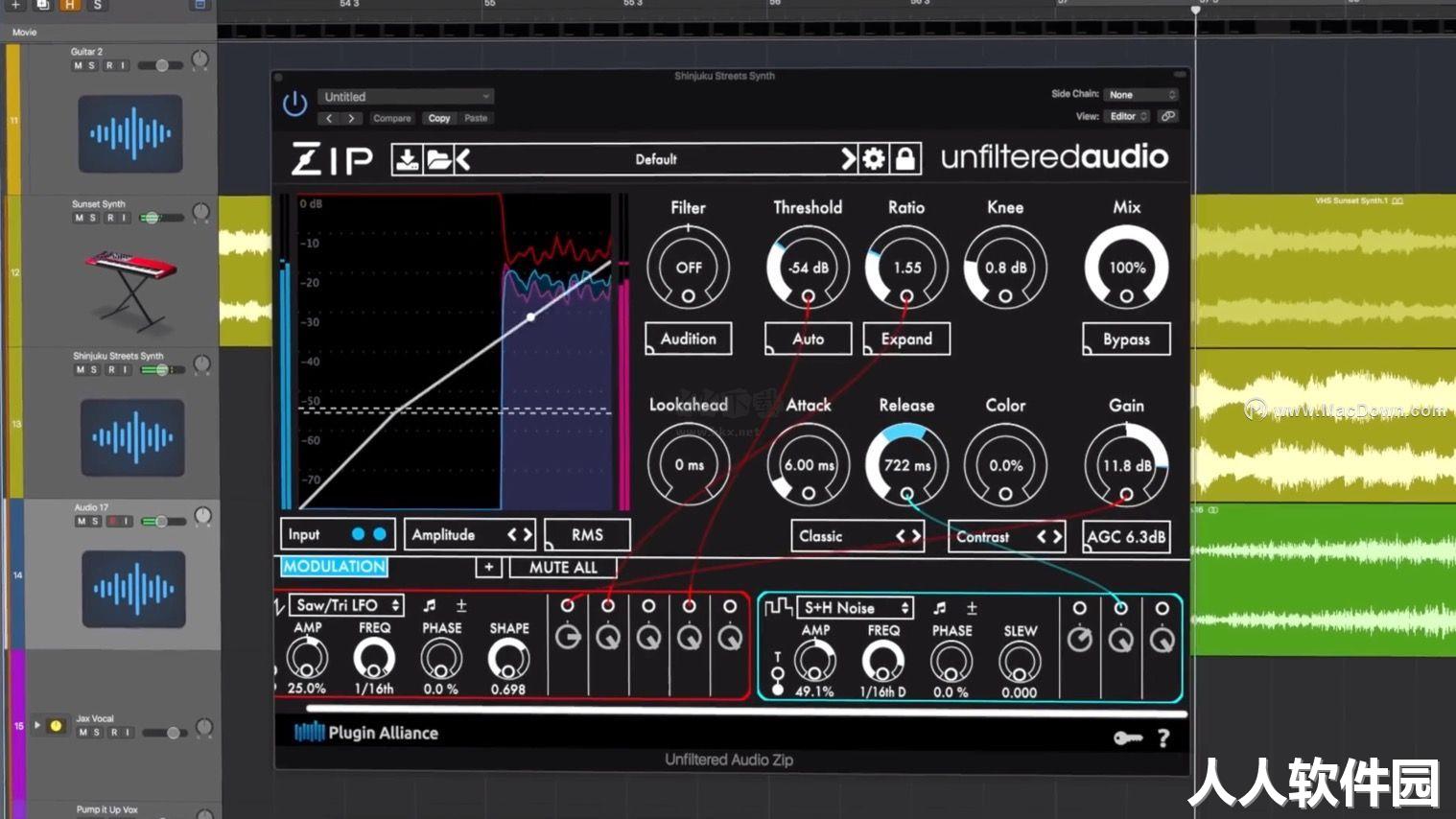Screen dimensions: 1456x819
Task: Record-enable the Shinjuku Streets Synth track
Action: coord(111,369)
